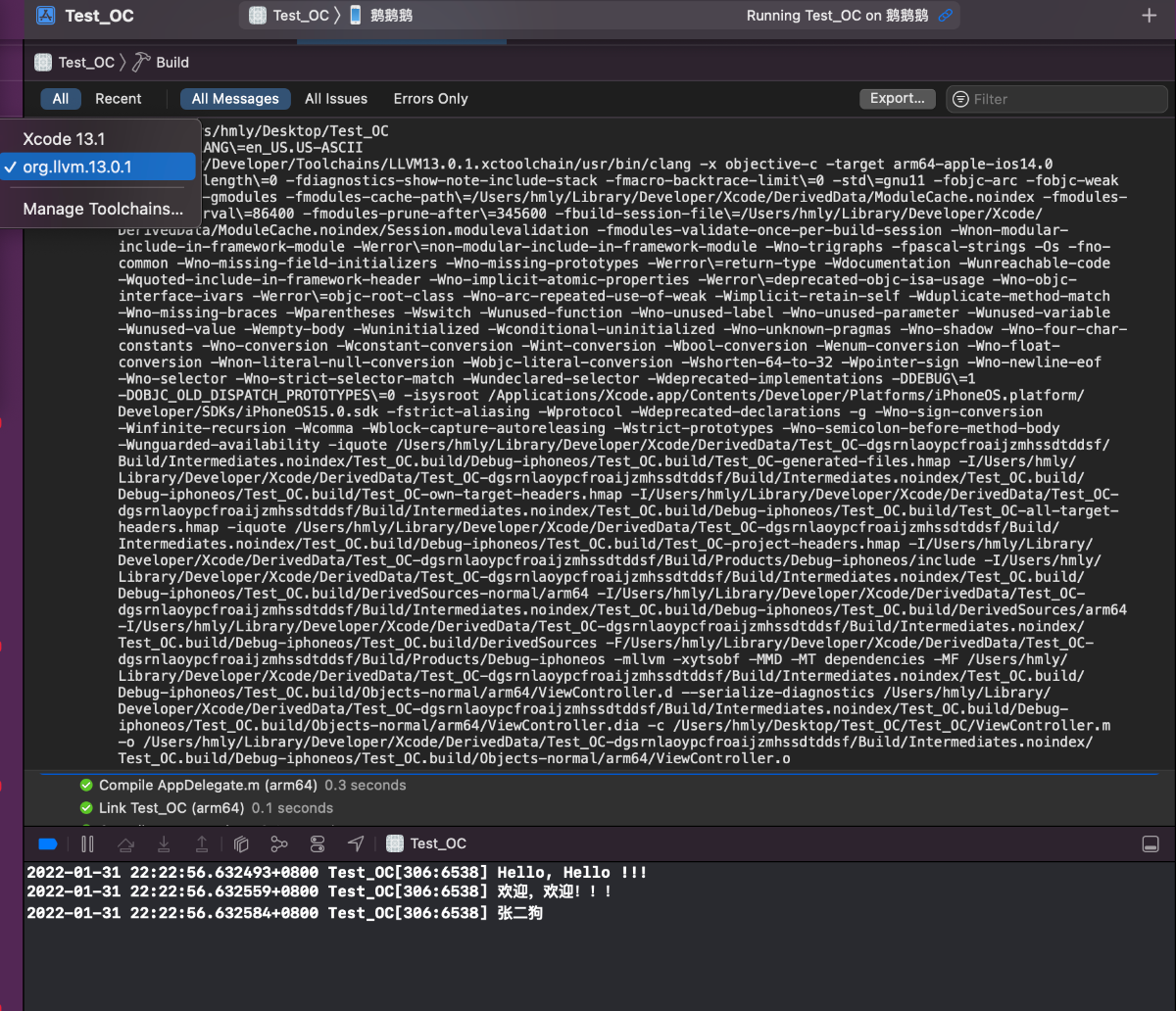Toggle the blue breakpoints activation icon
Screen dimensions: 1176x1011
click(47, 843)
